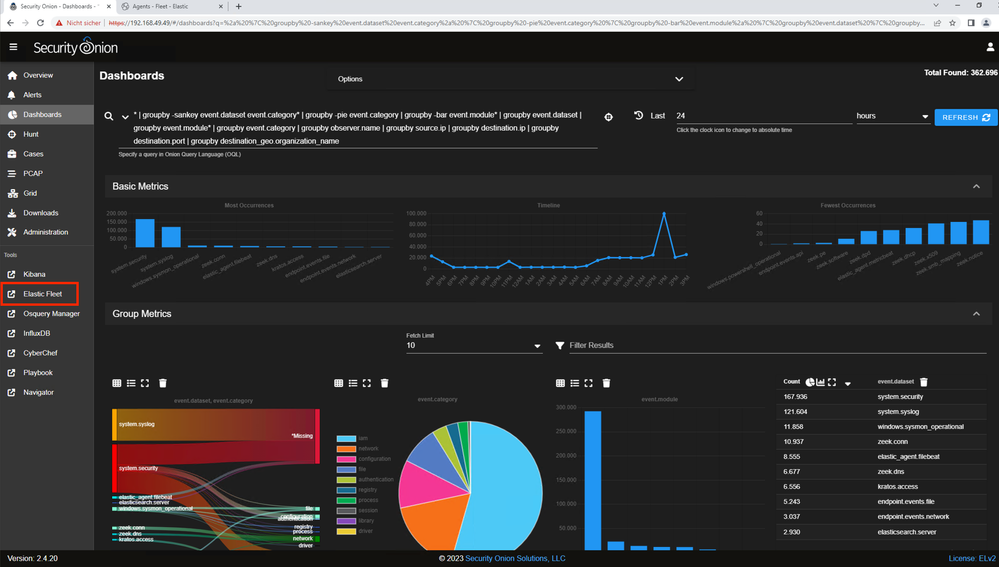The image size is (999, 567).
Task: Open the Fetch Limit dropdown
Action: (473, 345)
